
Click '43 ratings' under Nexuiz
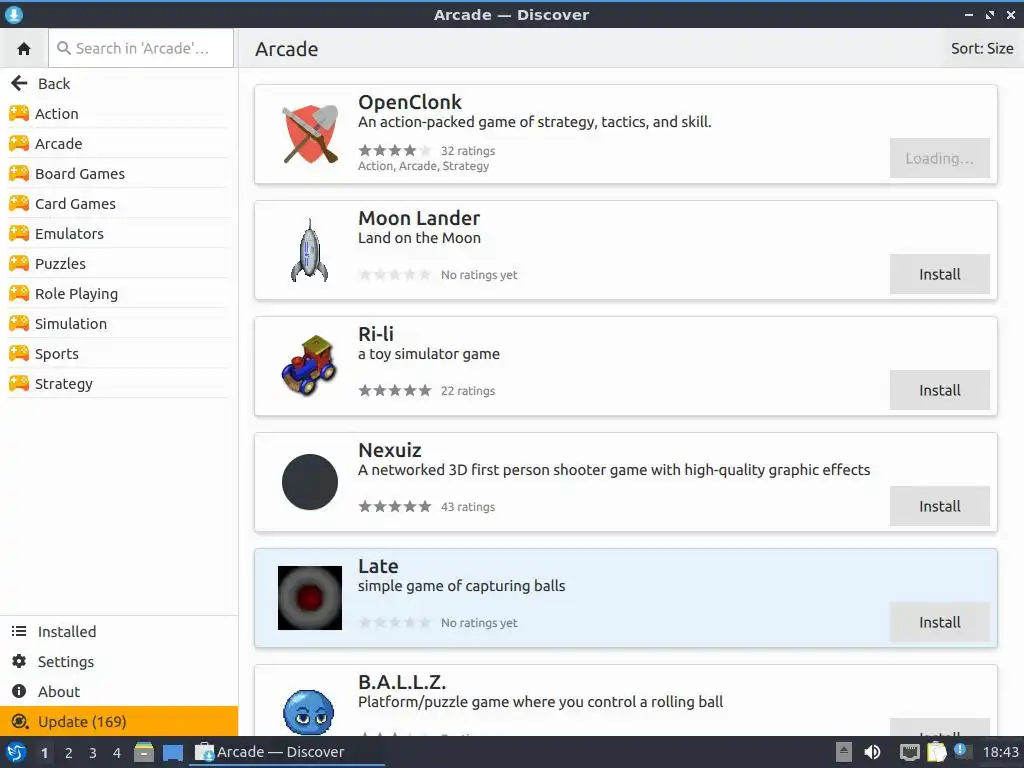[468, 507]
